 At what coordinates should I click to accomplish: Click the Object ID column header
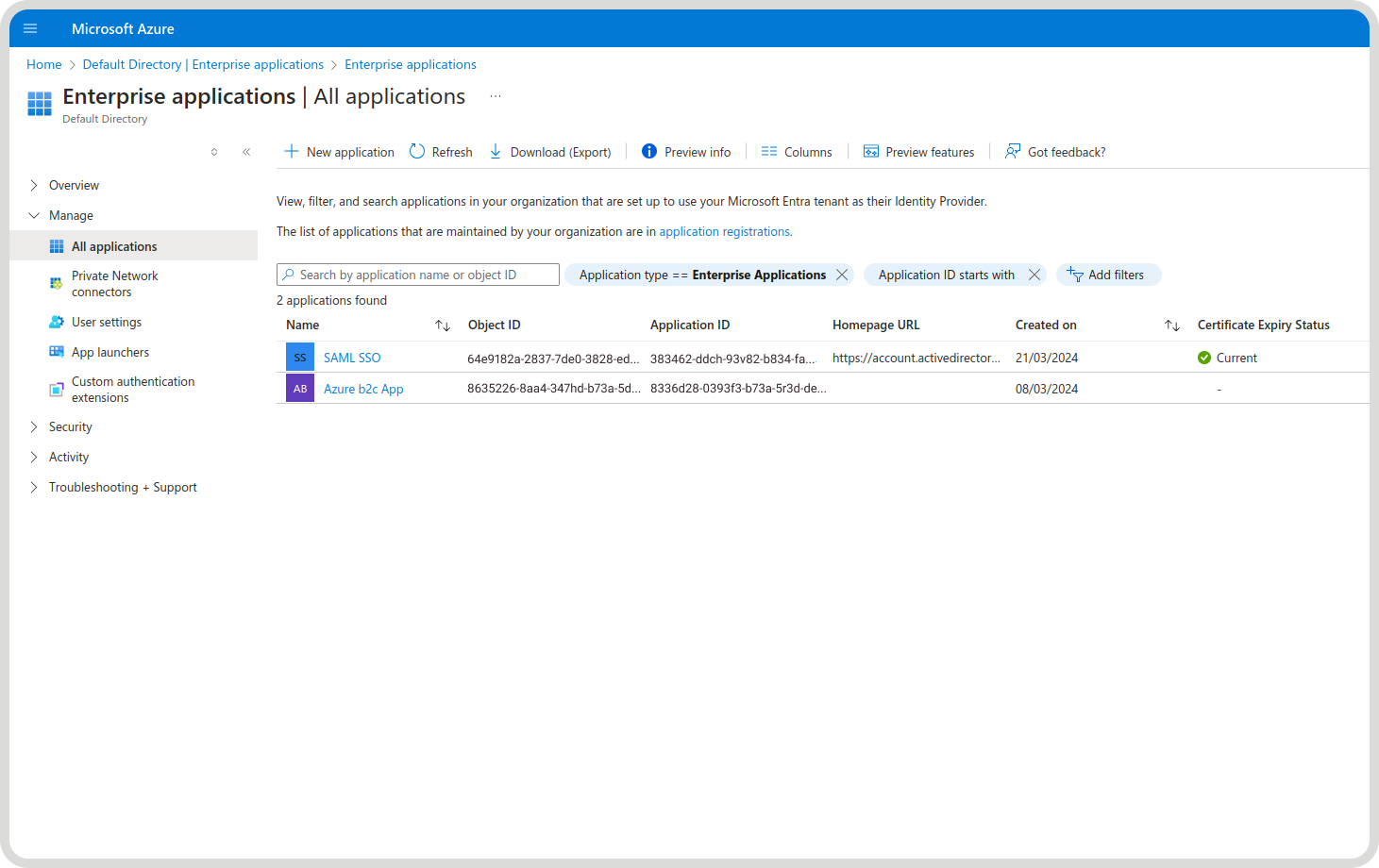495,325
